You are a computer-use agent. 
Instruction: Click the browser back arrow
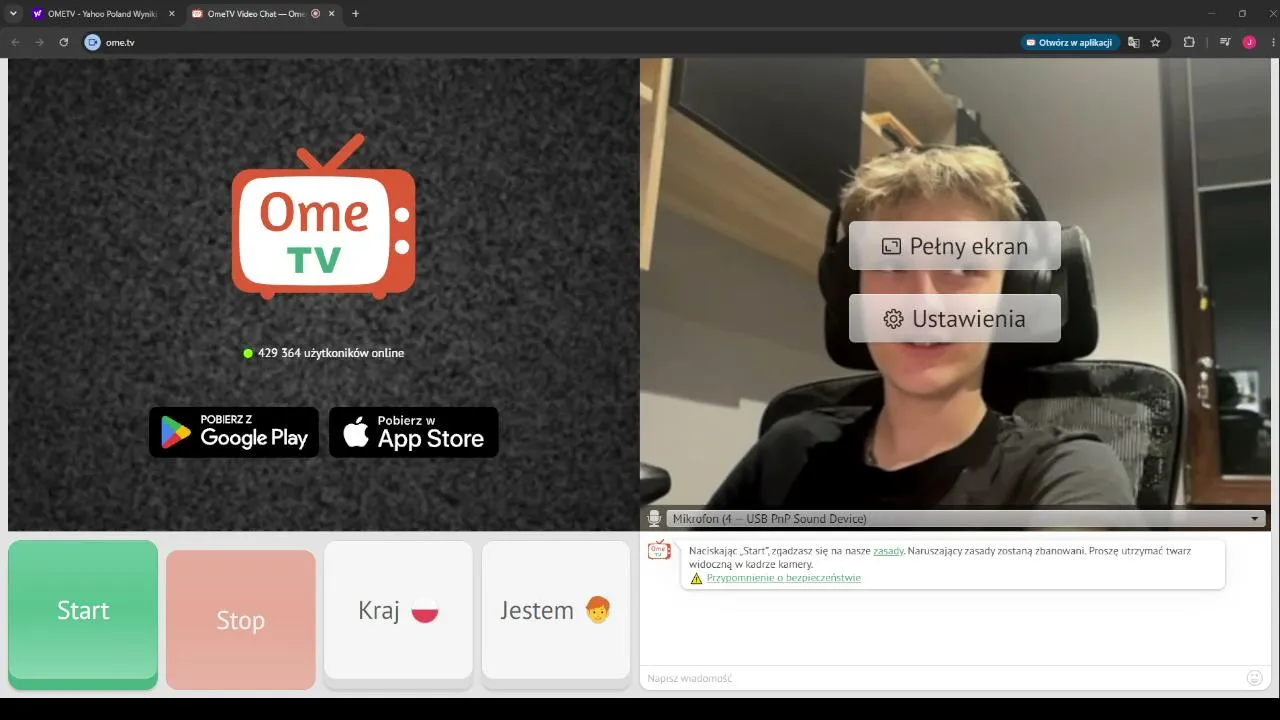coord(15,42)
